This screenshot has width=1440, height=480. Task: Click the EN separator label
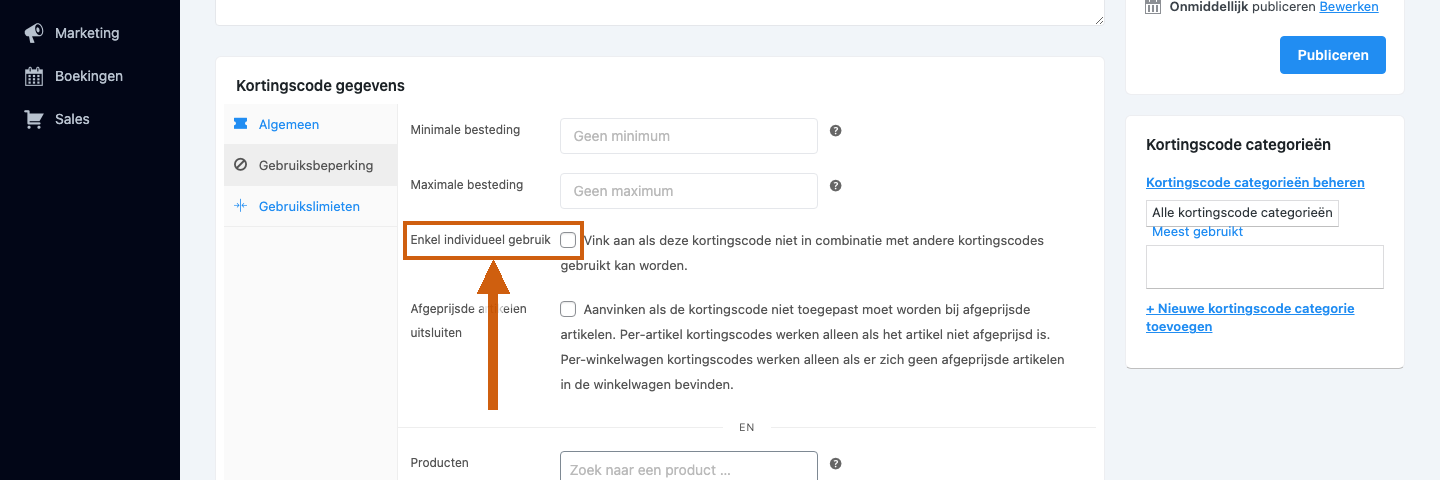(747, 427)
